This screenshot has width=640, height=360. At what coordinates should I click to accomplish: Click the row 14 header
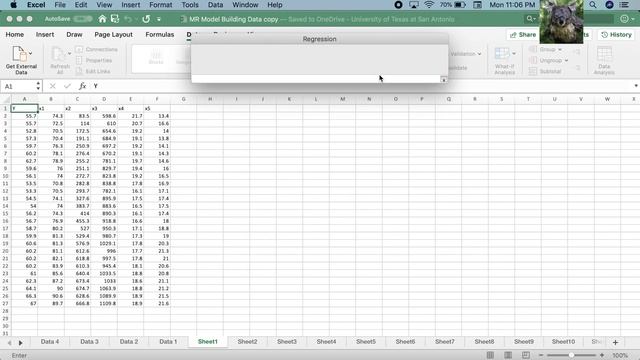5,206
